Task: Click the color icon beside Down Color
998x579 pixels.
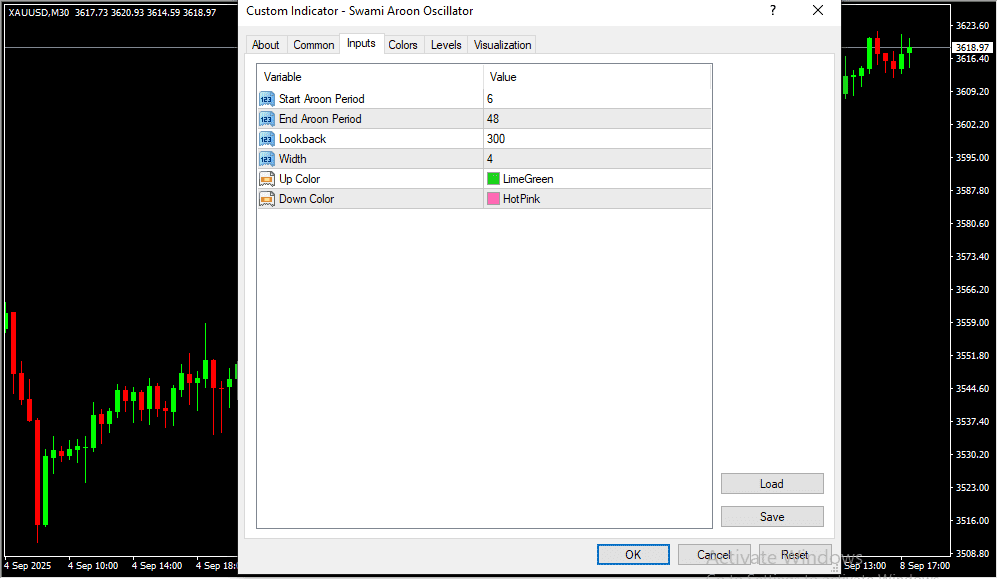Action: tap(266, 199)
